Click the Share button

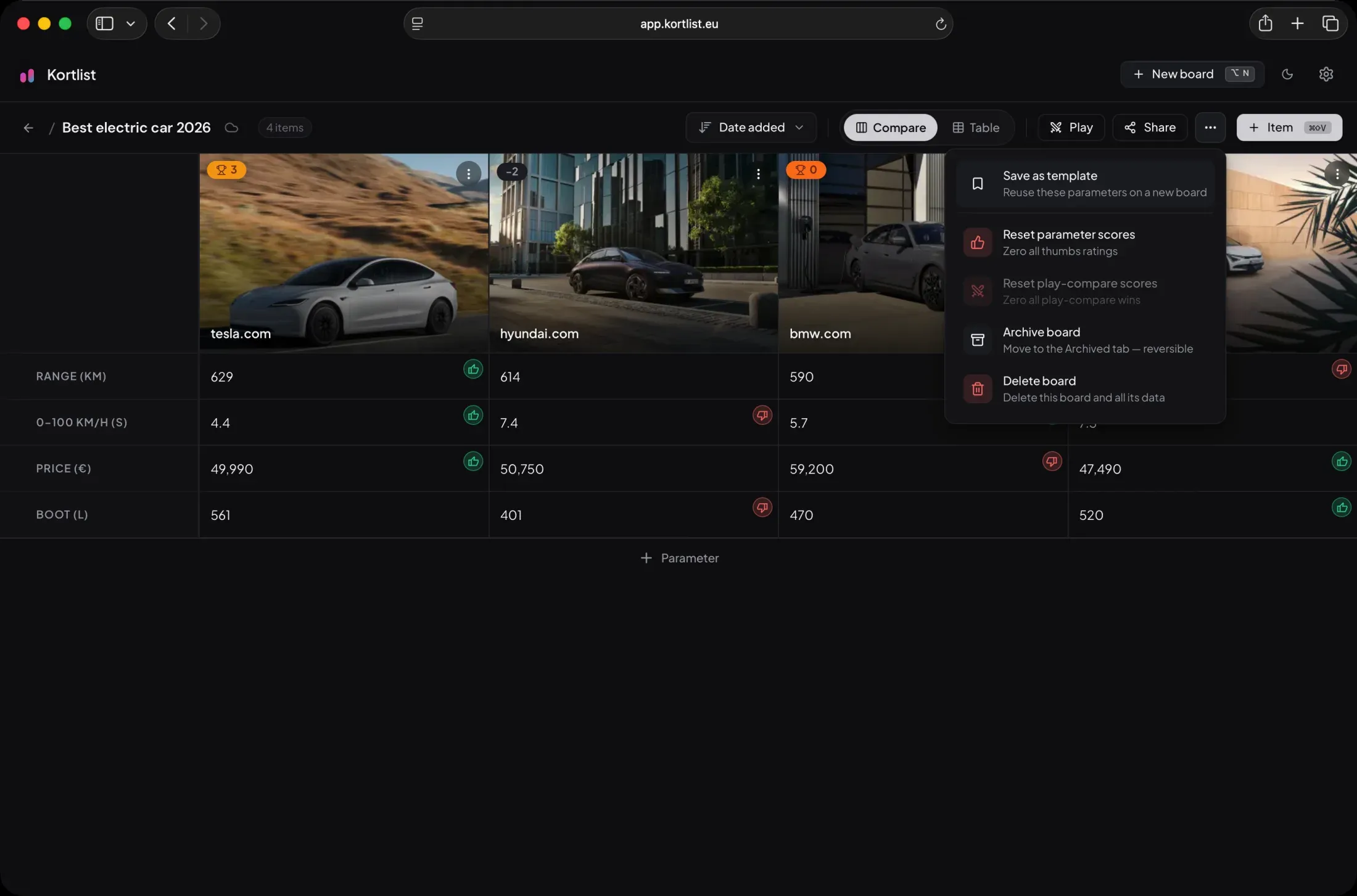tap(1150, 128)
